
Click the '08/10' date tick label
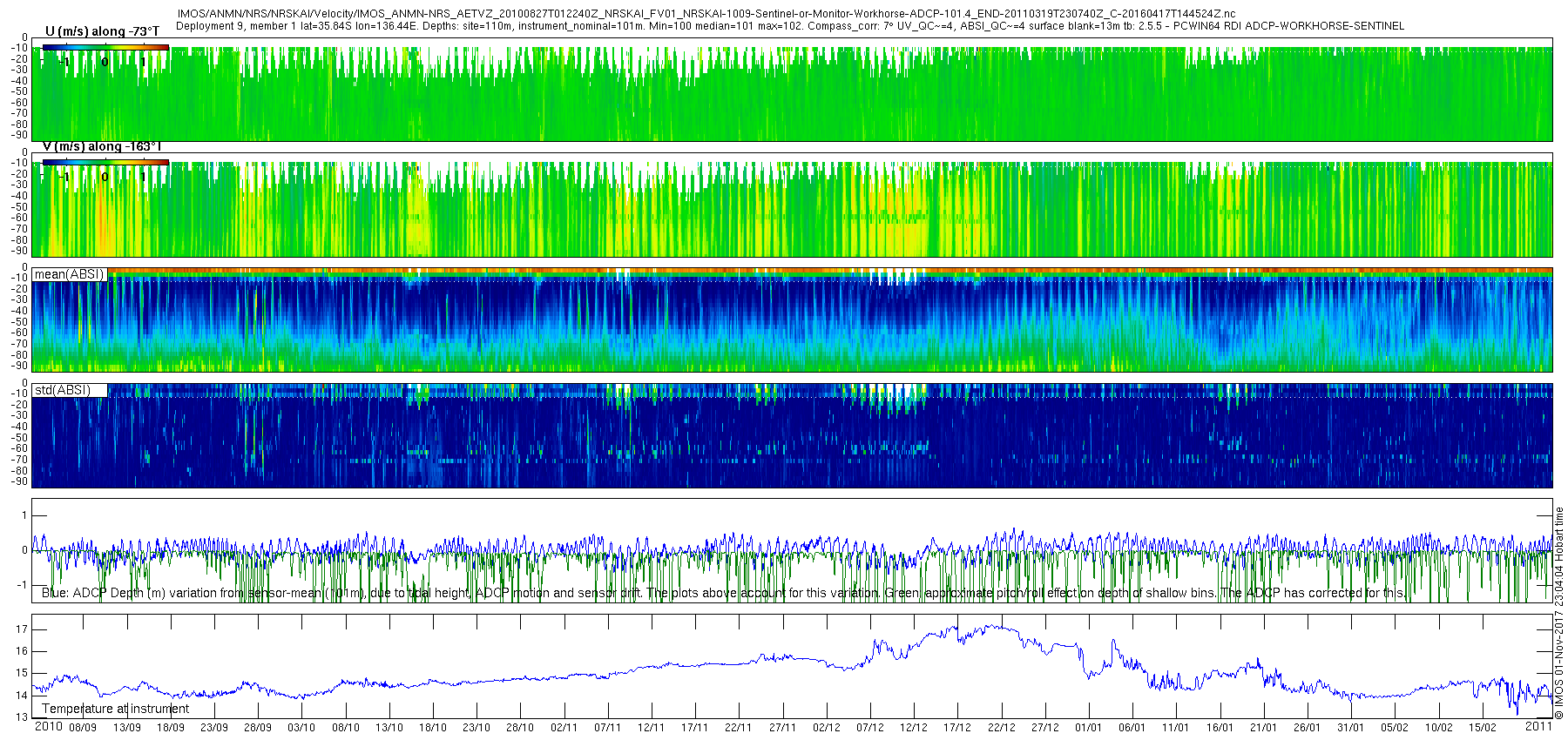click(x=346, y=728)
